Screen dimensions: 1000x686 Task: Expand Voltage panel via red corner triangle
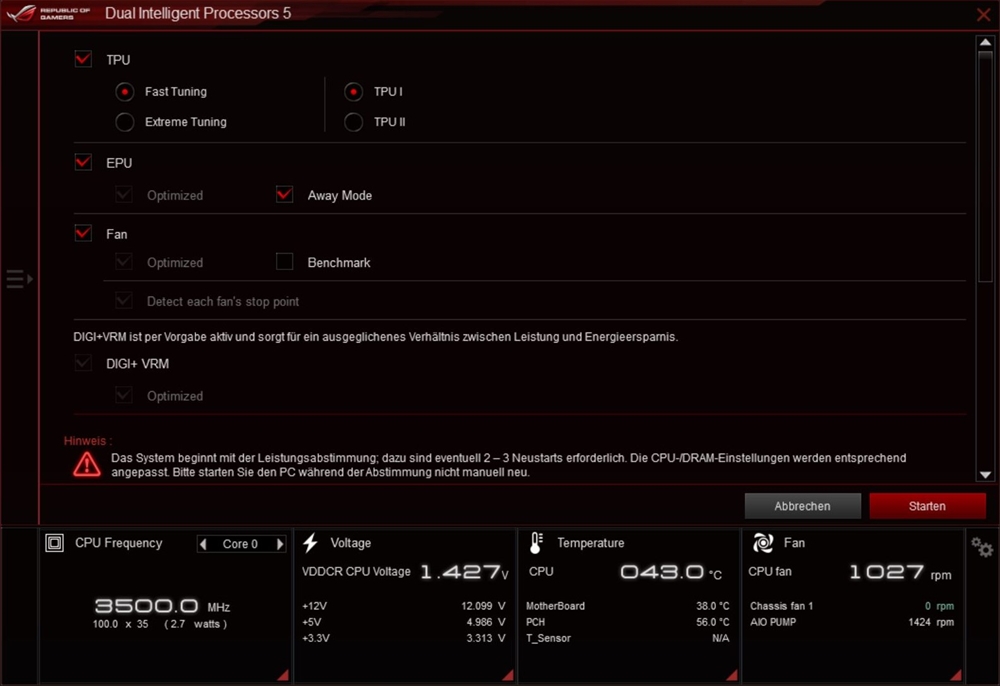click(x=508, y=675)
